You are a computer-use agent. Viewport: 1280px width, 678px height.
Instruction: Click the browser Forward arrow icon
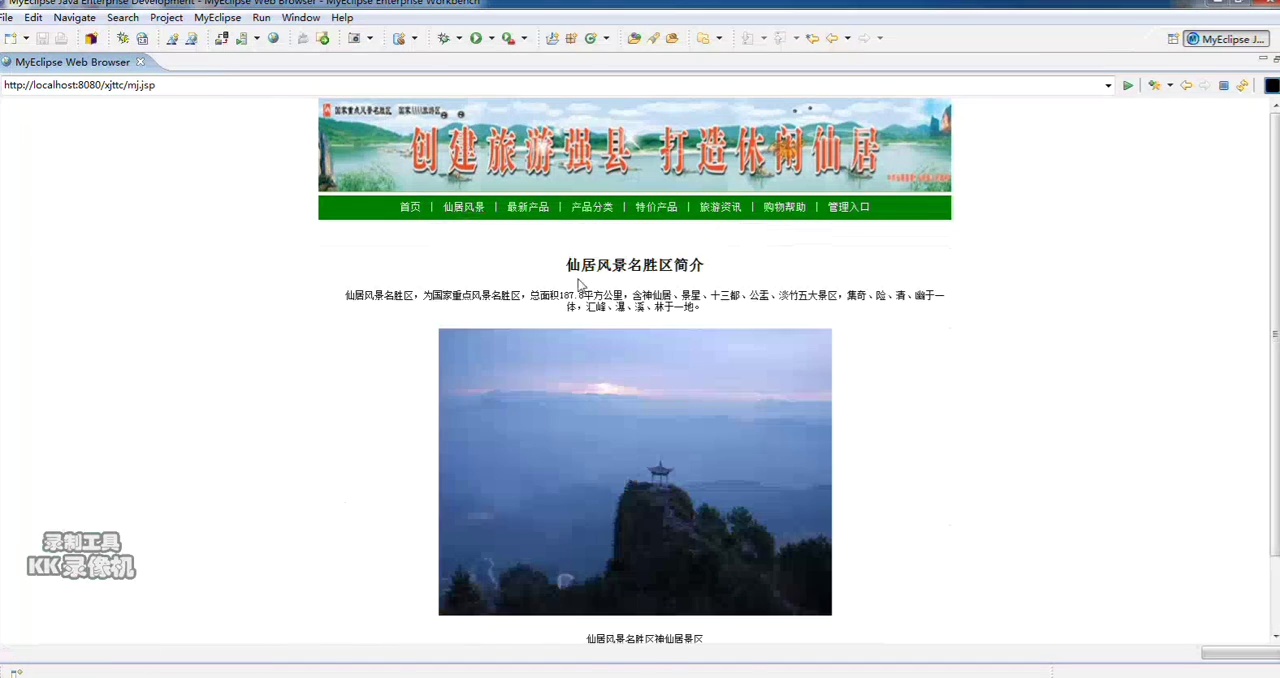pyautogui.click(x=1204, y=86)
